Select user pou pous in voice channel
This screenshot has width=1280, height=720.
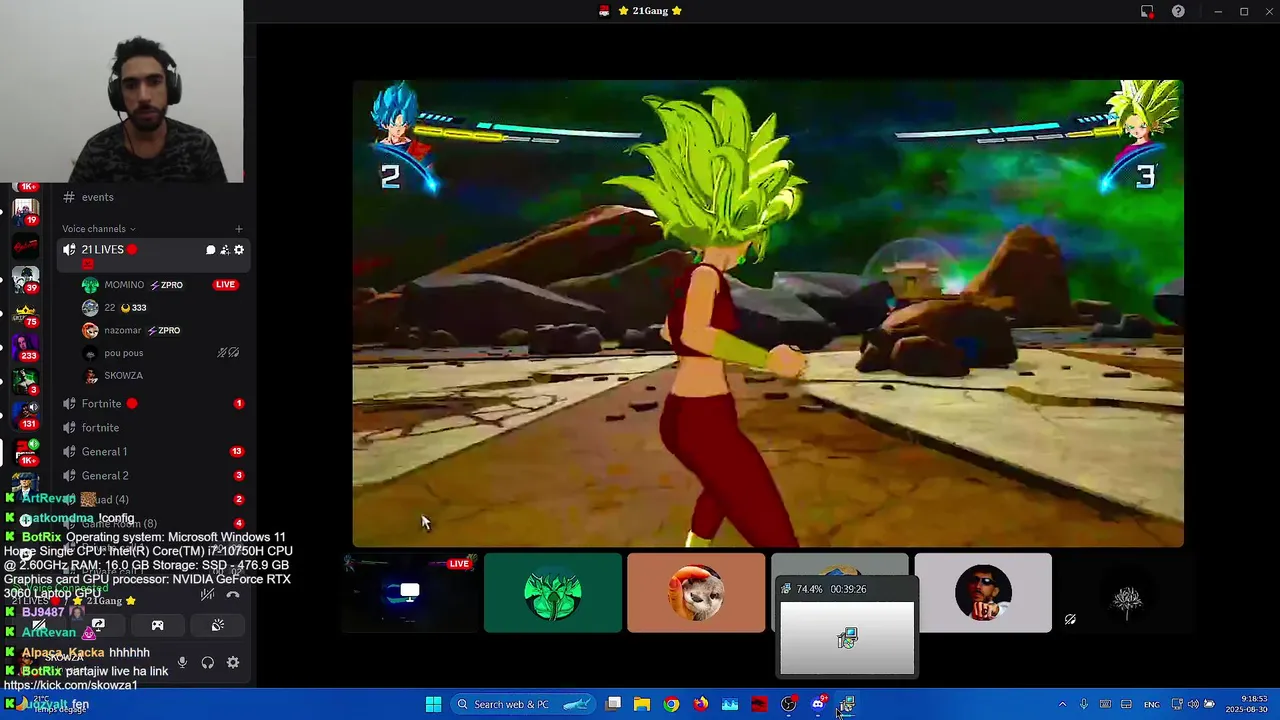[x=123, y=353]
